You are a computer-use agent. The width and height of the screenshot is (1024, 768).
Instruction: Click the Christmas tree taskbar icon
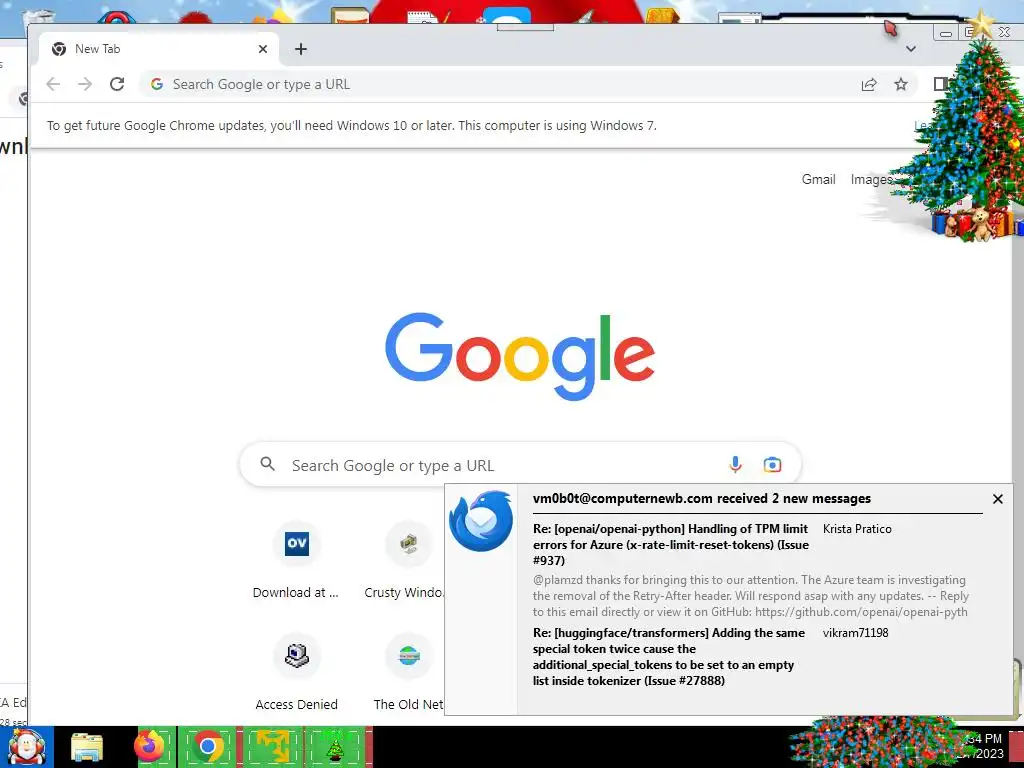tap(335, 747)
